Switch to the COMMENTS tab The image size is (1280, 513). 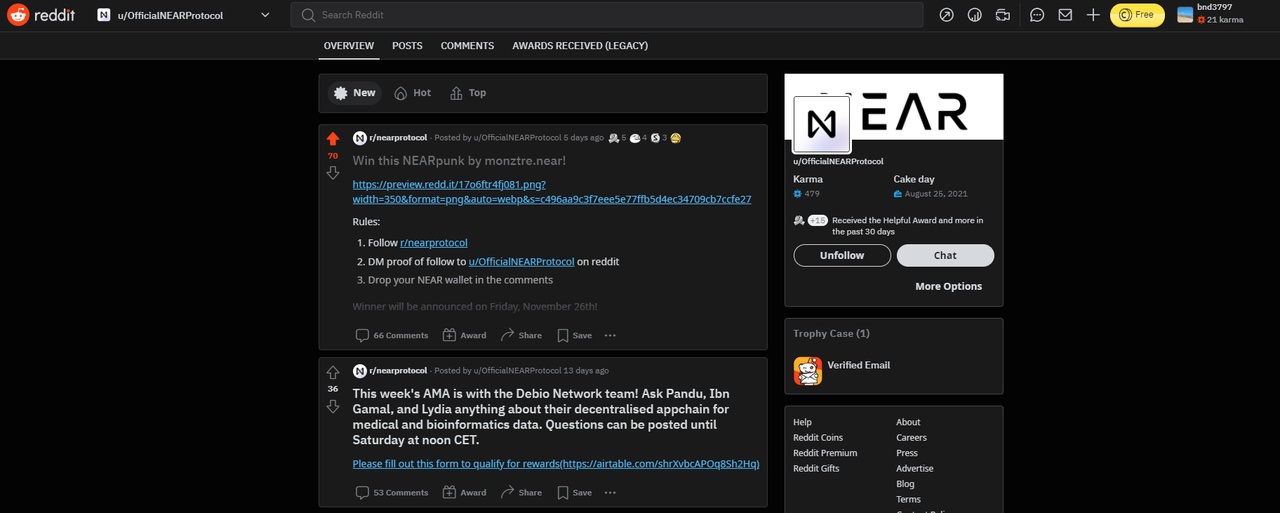(467, 46)
